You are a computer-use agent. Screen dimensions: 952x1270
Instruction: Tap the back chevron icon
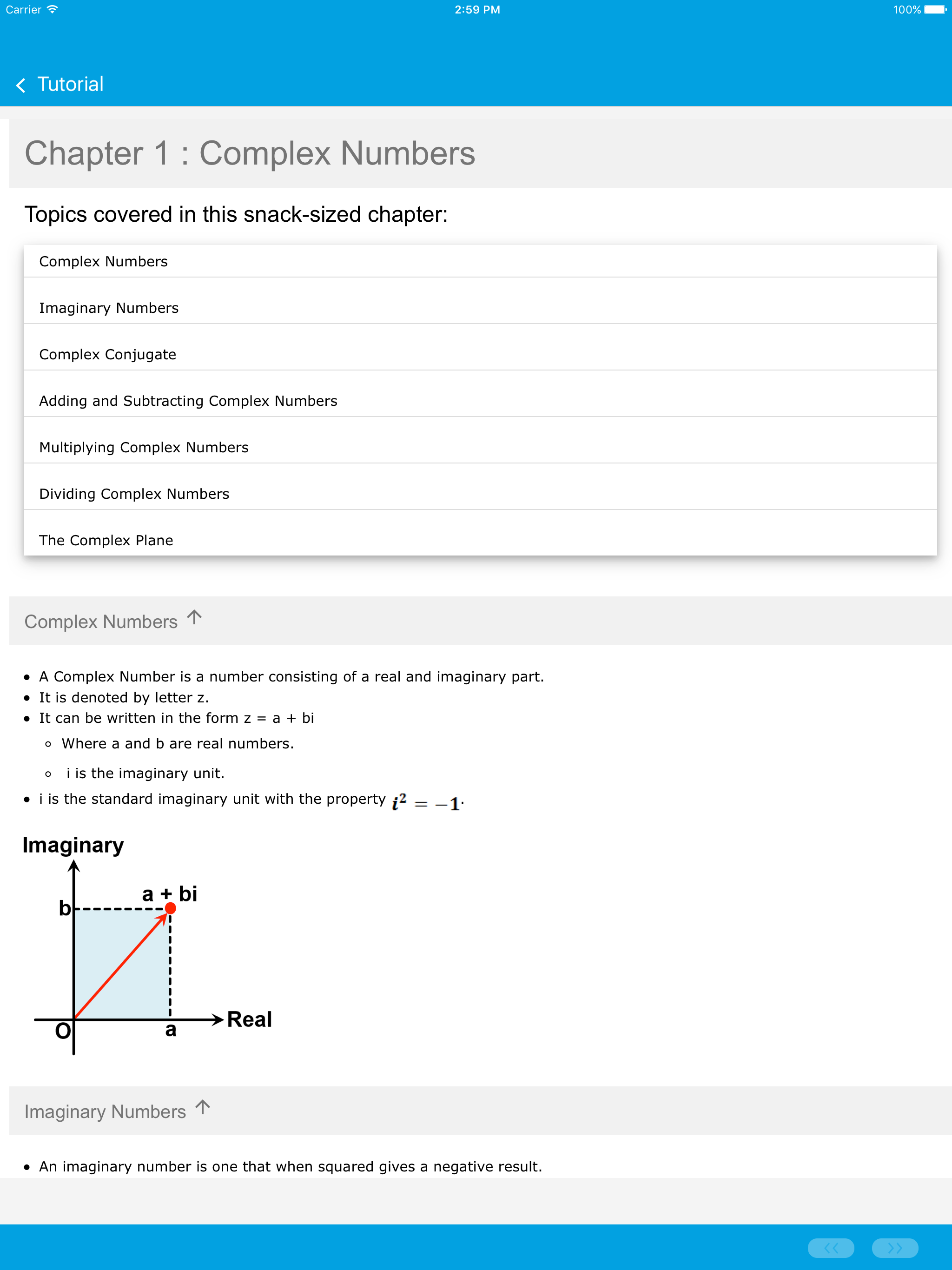point(21,85)
